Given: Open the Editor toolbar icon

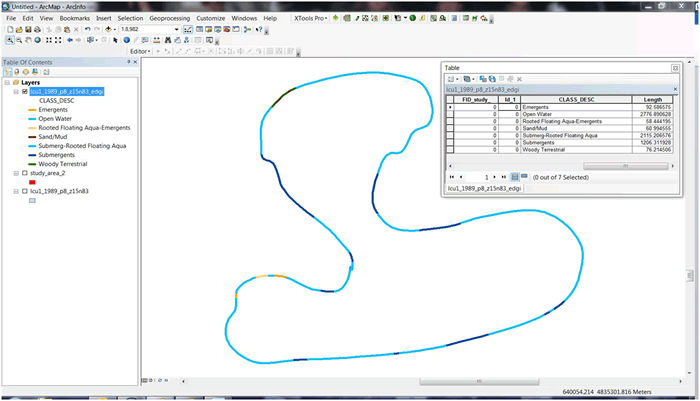Looking at the screenshot, I should [x=188, y=29].
